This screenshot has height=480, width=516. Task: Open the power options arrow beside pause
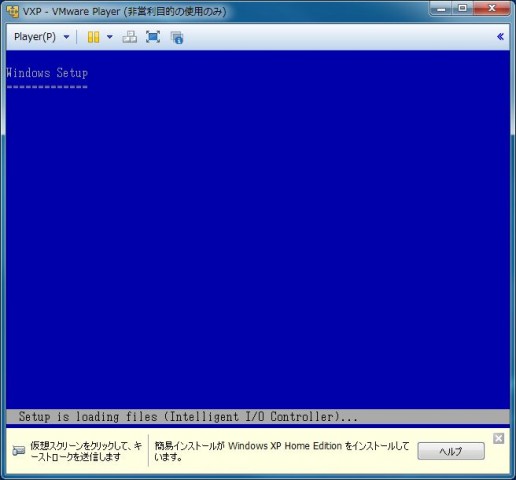pyautogui.click(x=110, y=37)
